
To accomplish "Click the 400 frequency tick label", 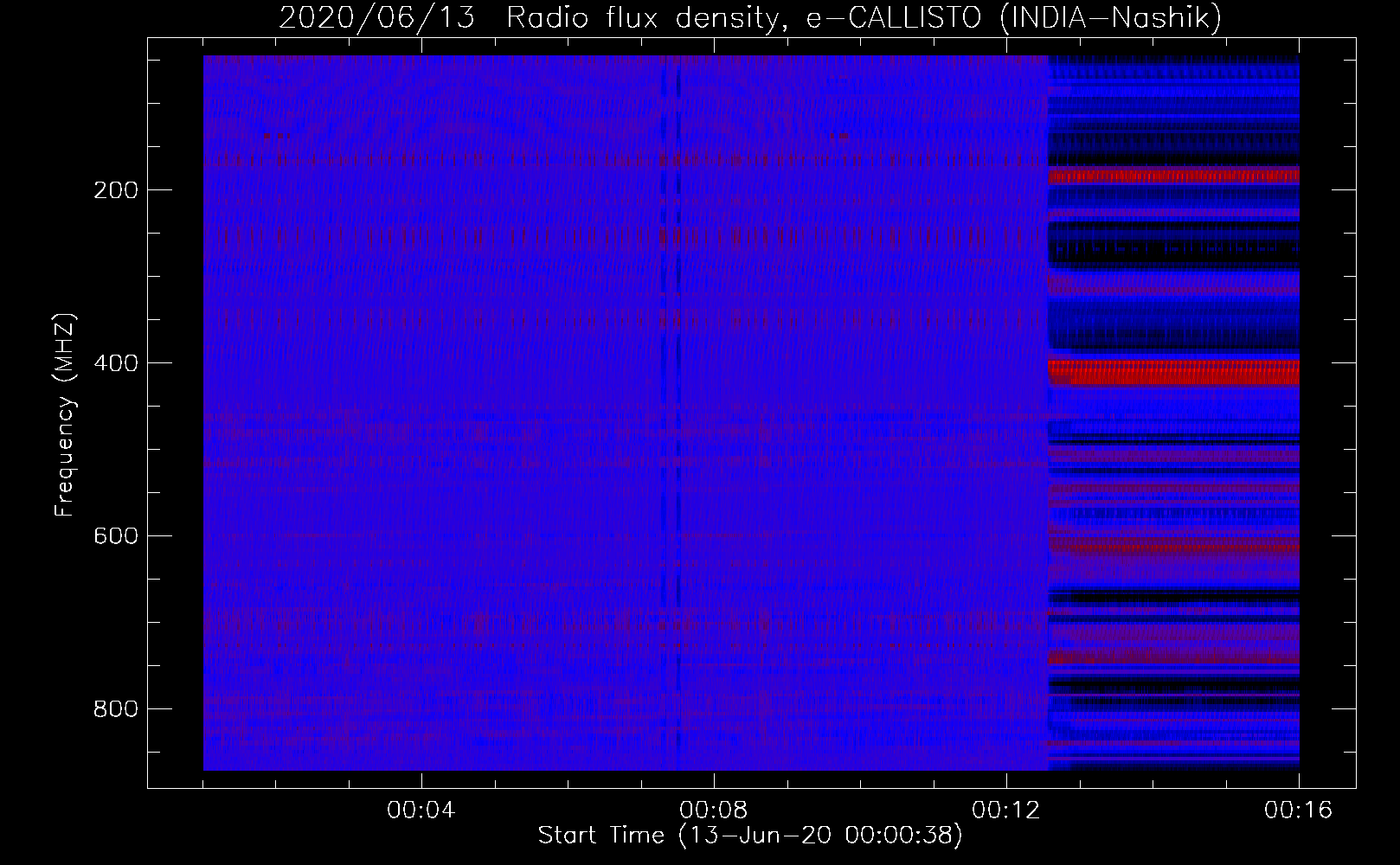I will (116, 363).
